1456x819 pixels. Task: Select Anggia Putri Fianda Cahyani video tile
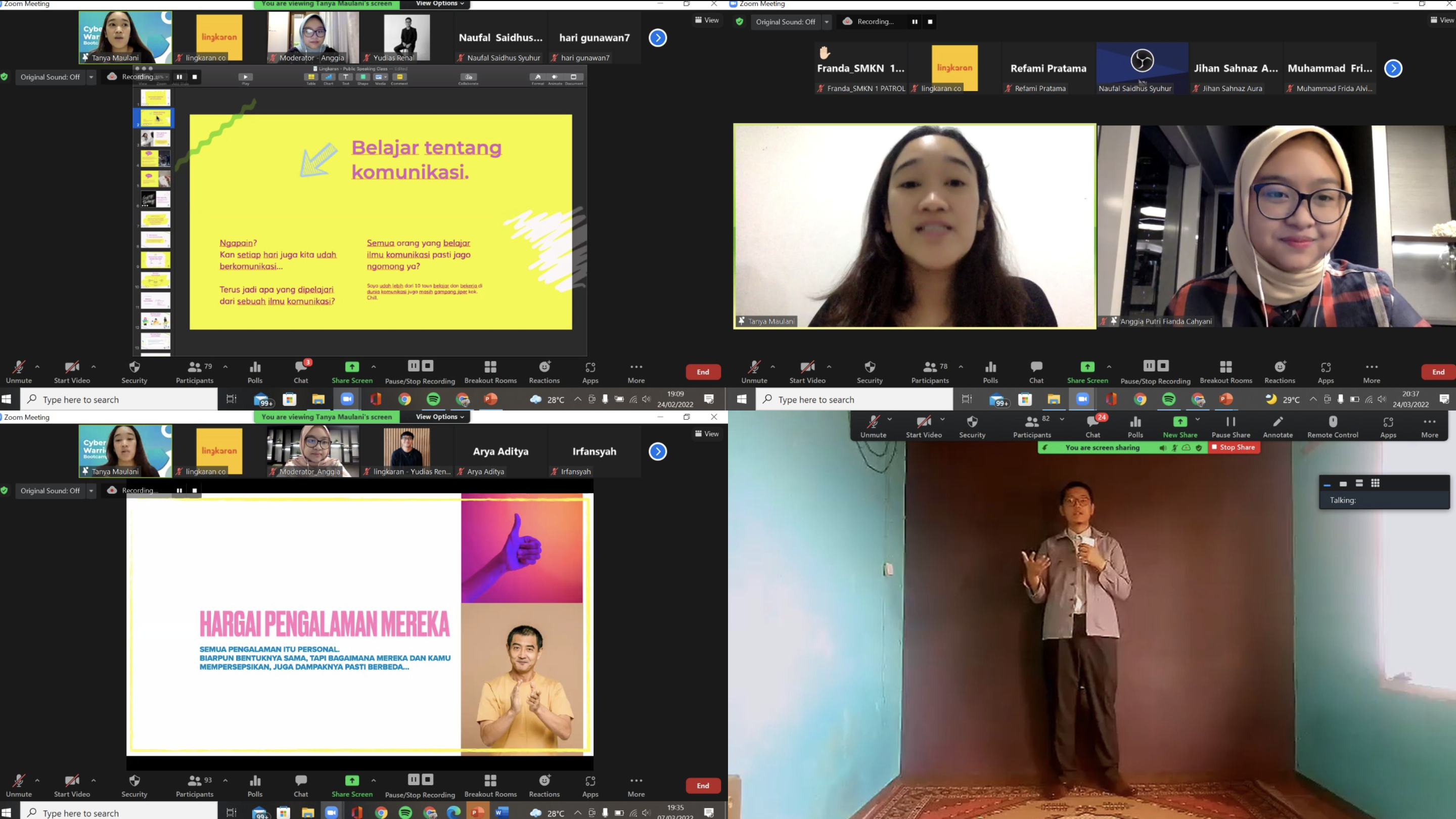[1276, 225]
